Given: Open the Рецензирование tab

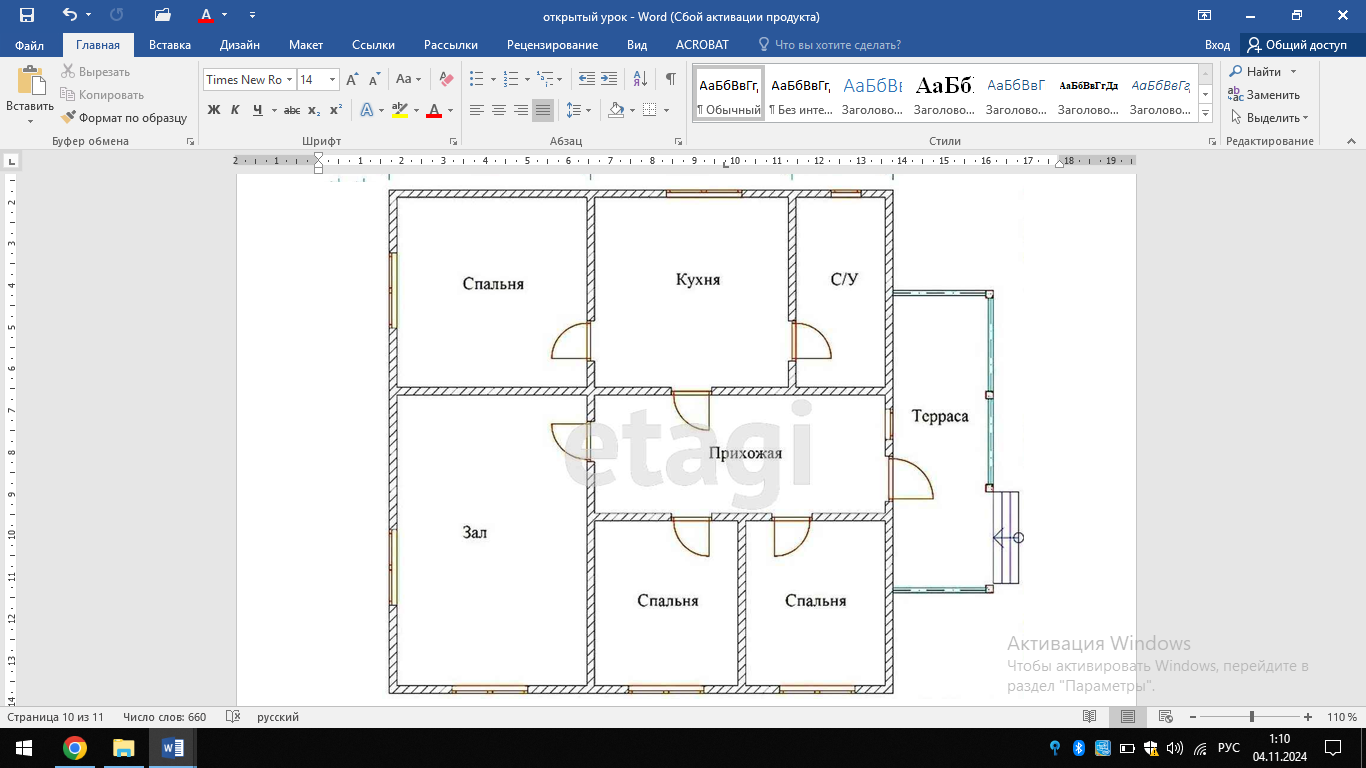Looking at the screenshot, I should 552,45.
